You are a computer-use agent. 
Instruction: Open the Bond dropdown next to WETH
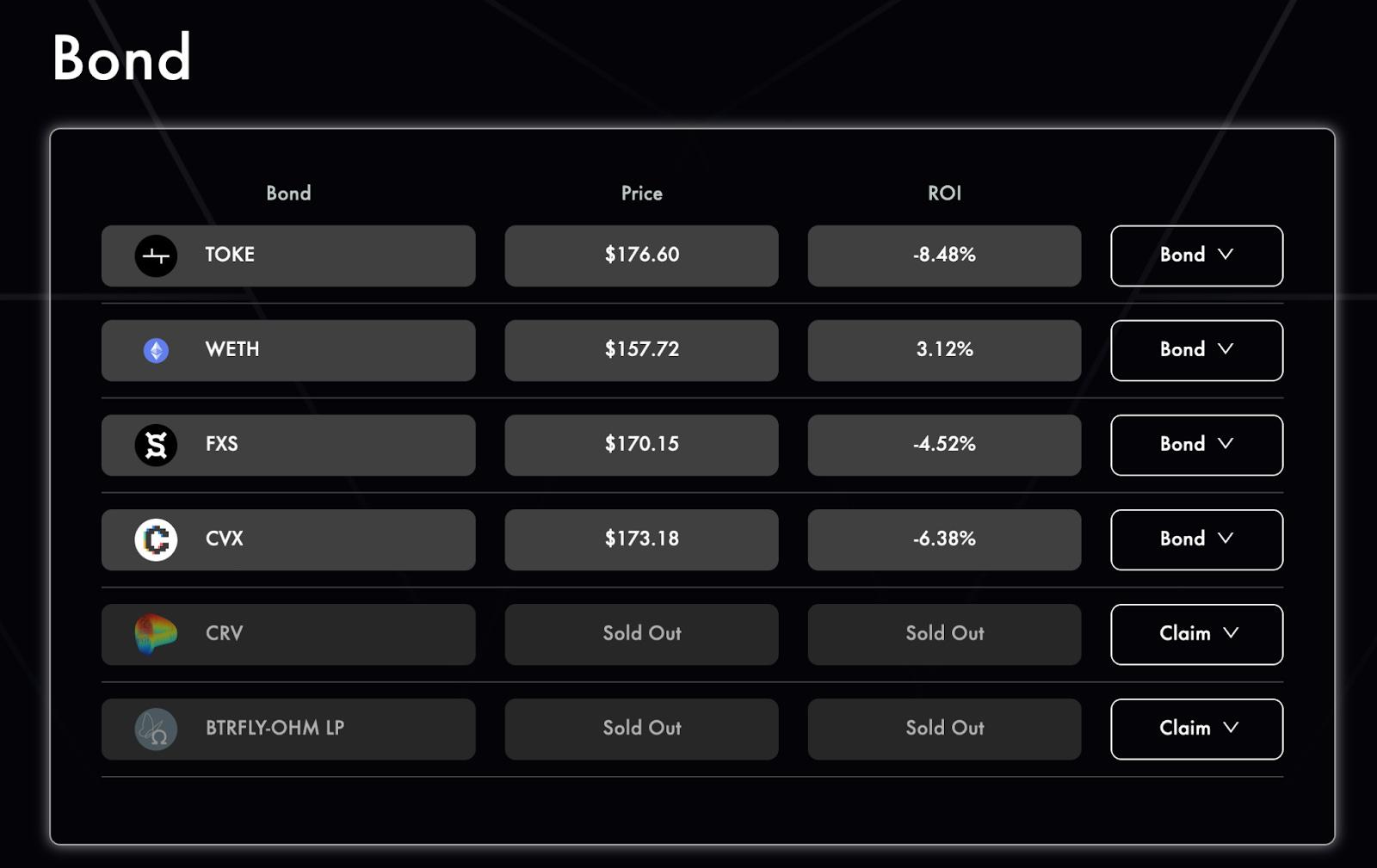1196,350
